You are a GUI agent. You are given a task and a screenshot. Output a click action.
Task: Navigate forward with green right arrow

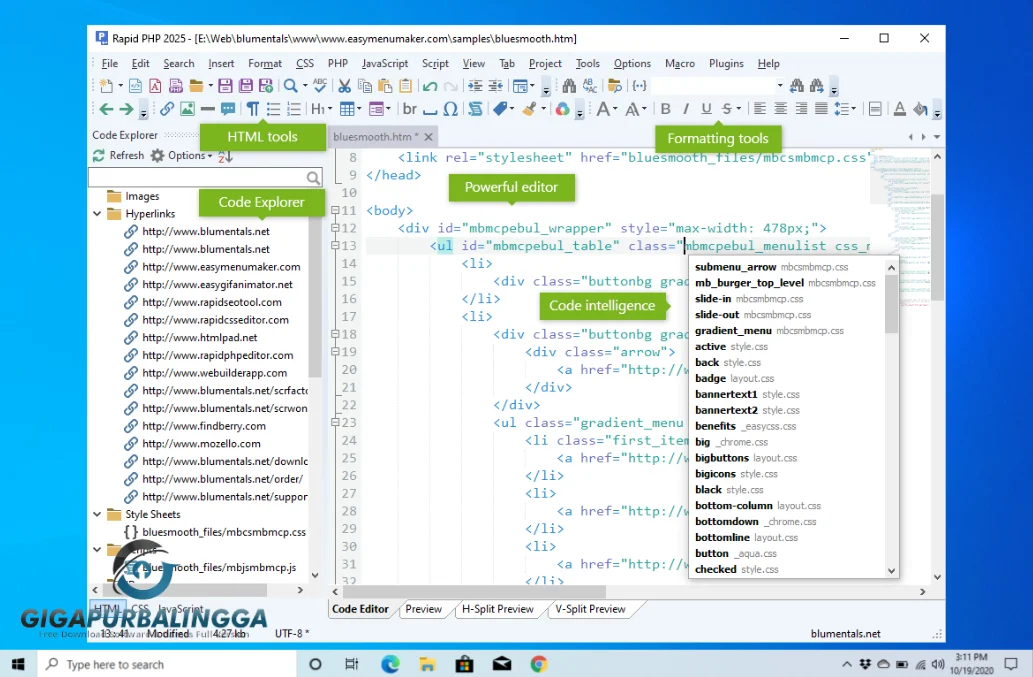click(126, 109)
